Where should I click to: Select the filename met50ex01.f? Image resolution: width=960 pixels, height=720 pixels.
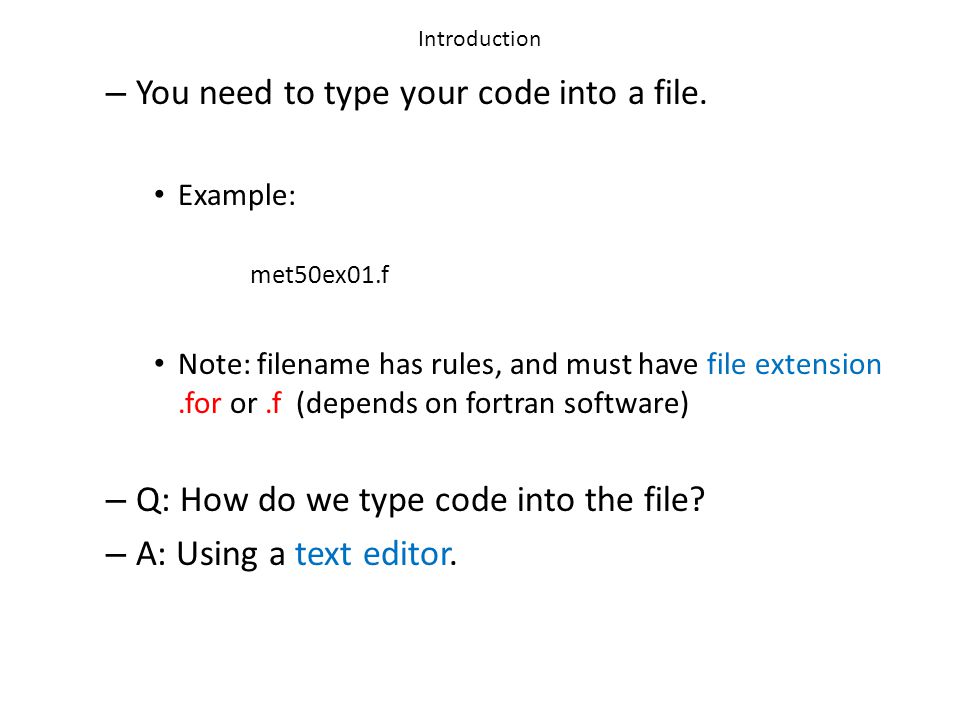pyautogui.click(x=320, y=275)
